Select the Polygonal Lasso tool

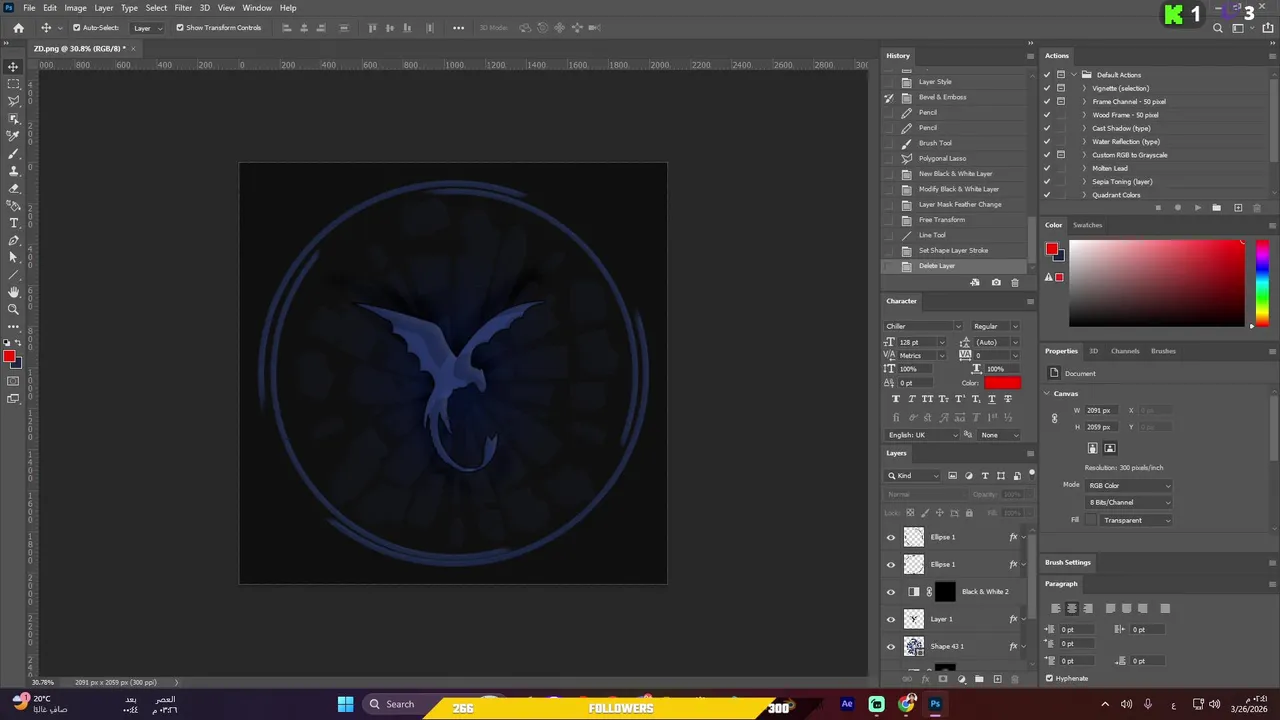(13, 101)
